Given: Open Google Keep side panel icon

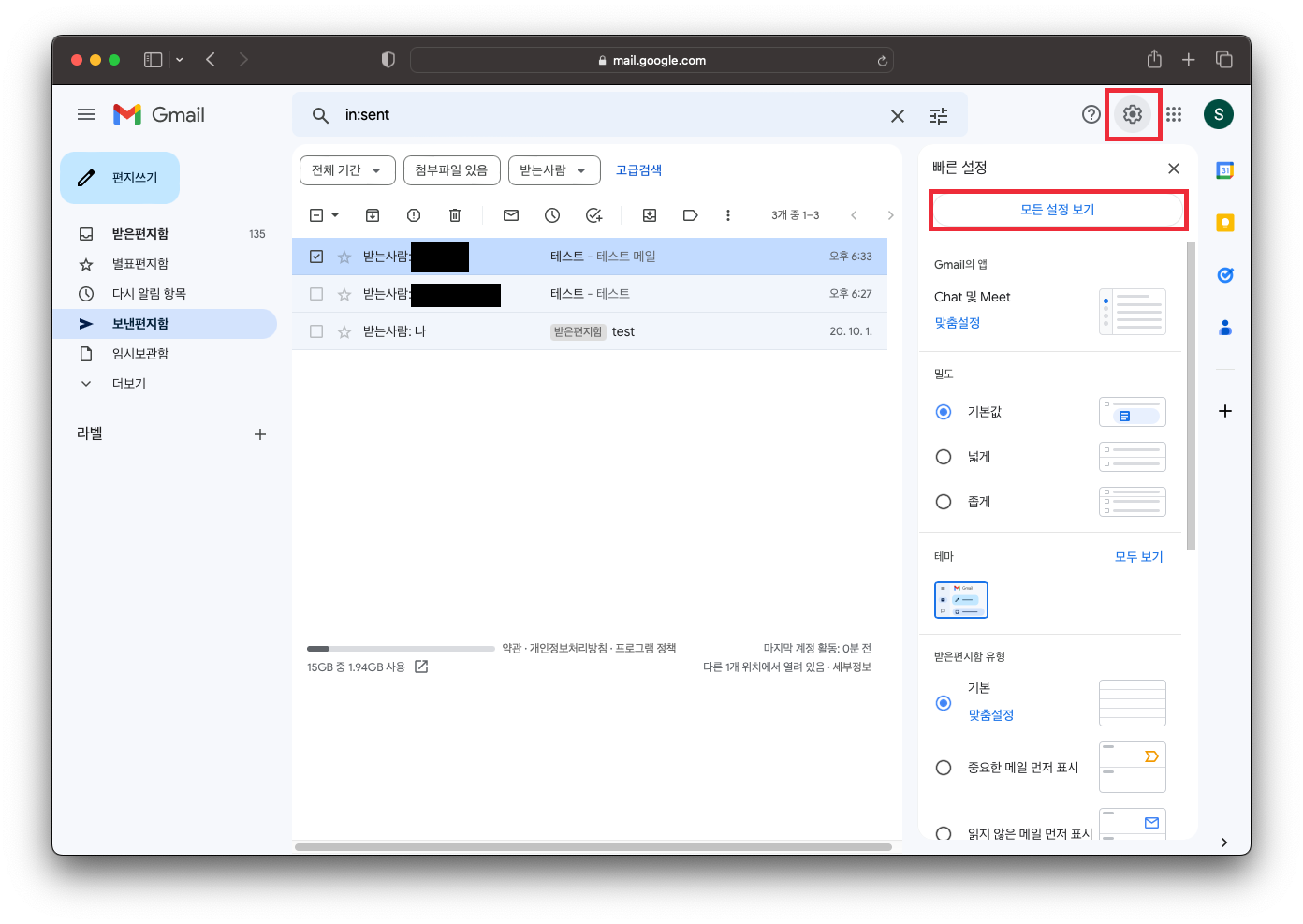Looking at the screenshot, I should point(1224,223).
